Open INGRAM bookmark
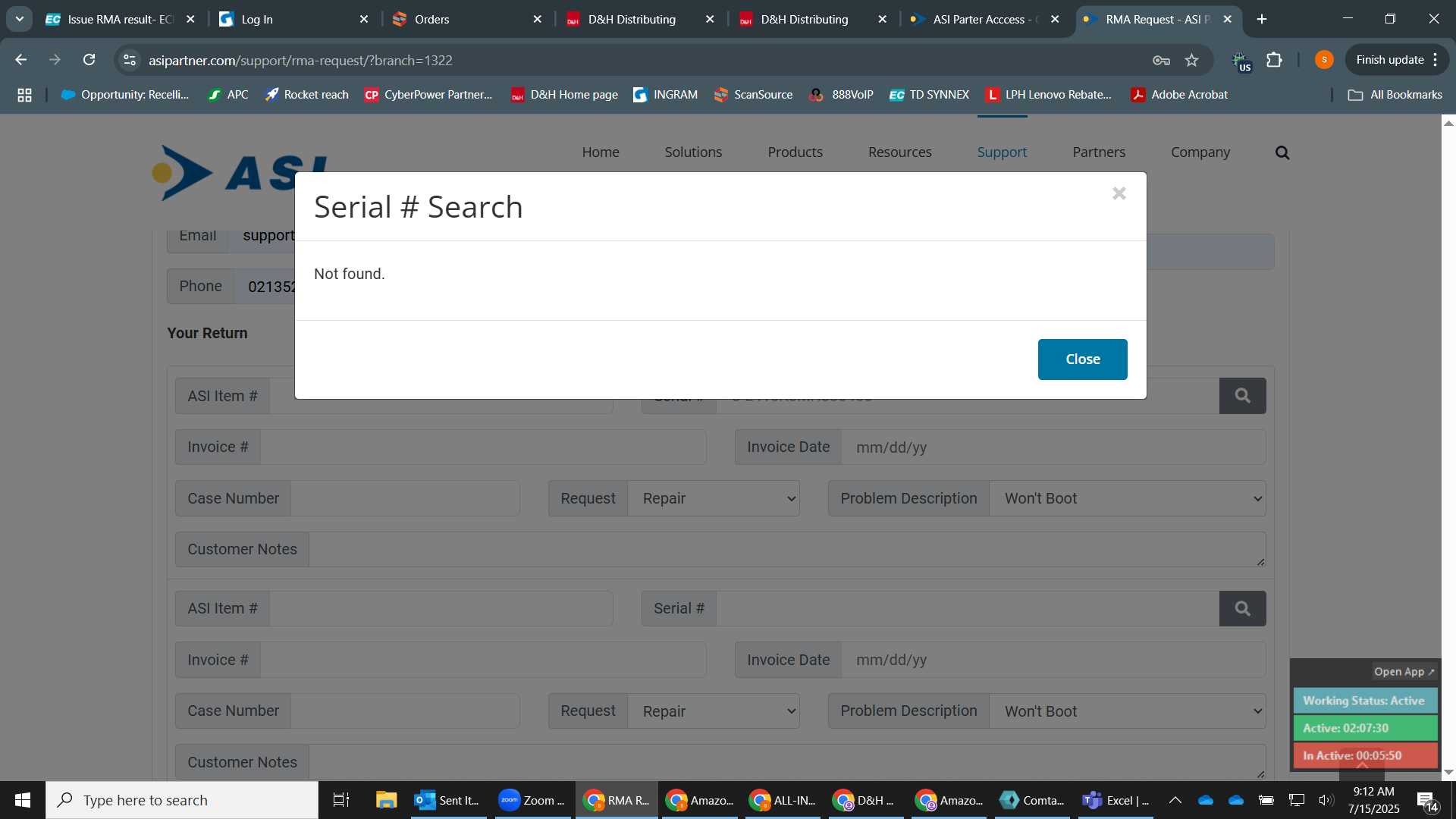The height and width of the screenshot is (819, 1456). [x=666, y=95]
